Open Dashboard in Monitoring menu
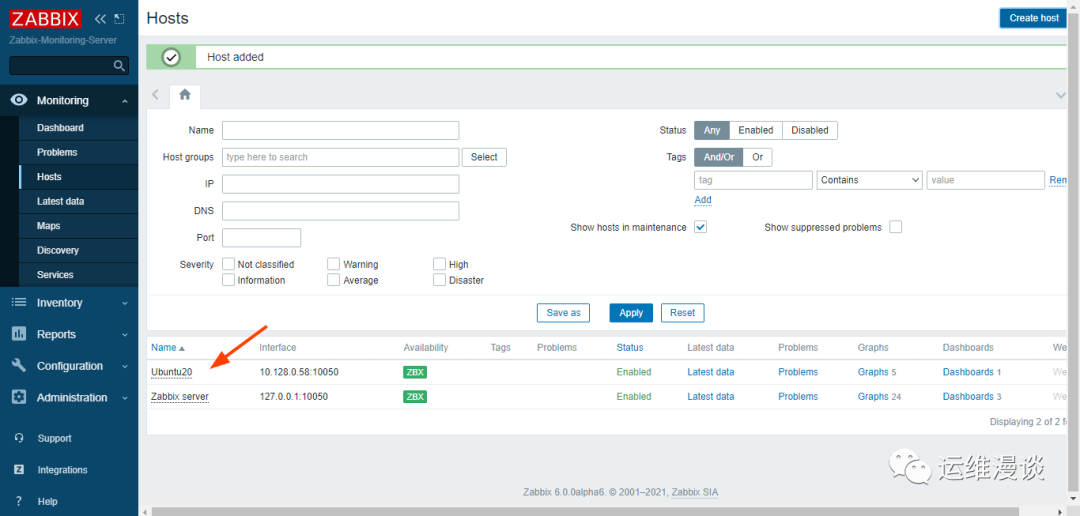Screen dimensions: 1080x516 (61, 127)
